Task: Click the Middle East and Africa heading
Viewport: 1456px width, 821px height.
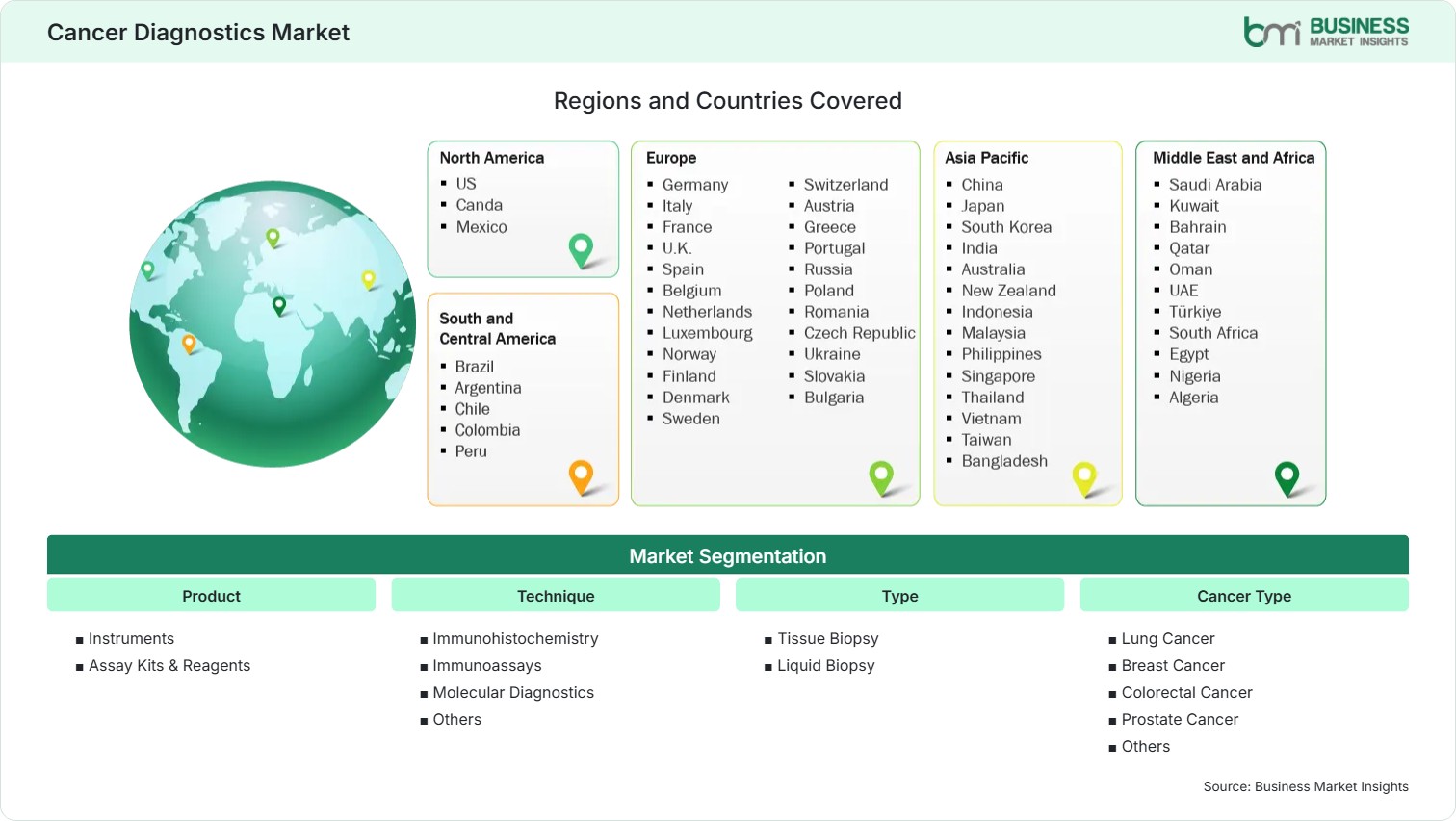Action: 1234,158
